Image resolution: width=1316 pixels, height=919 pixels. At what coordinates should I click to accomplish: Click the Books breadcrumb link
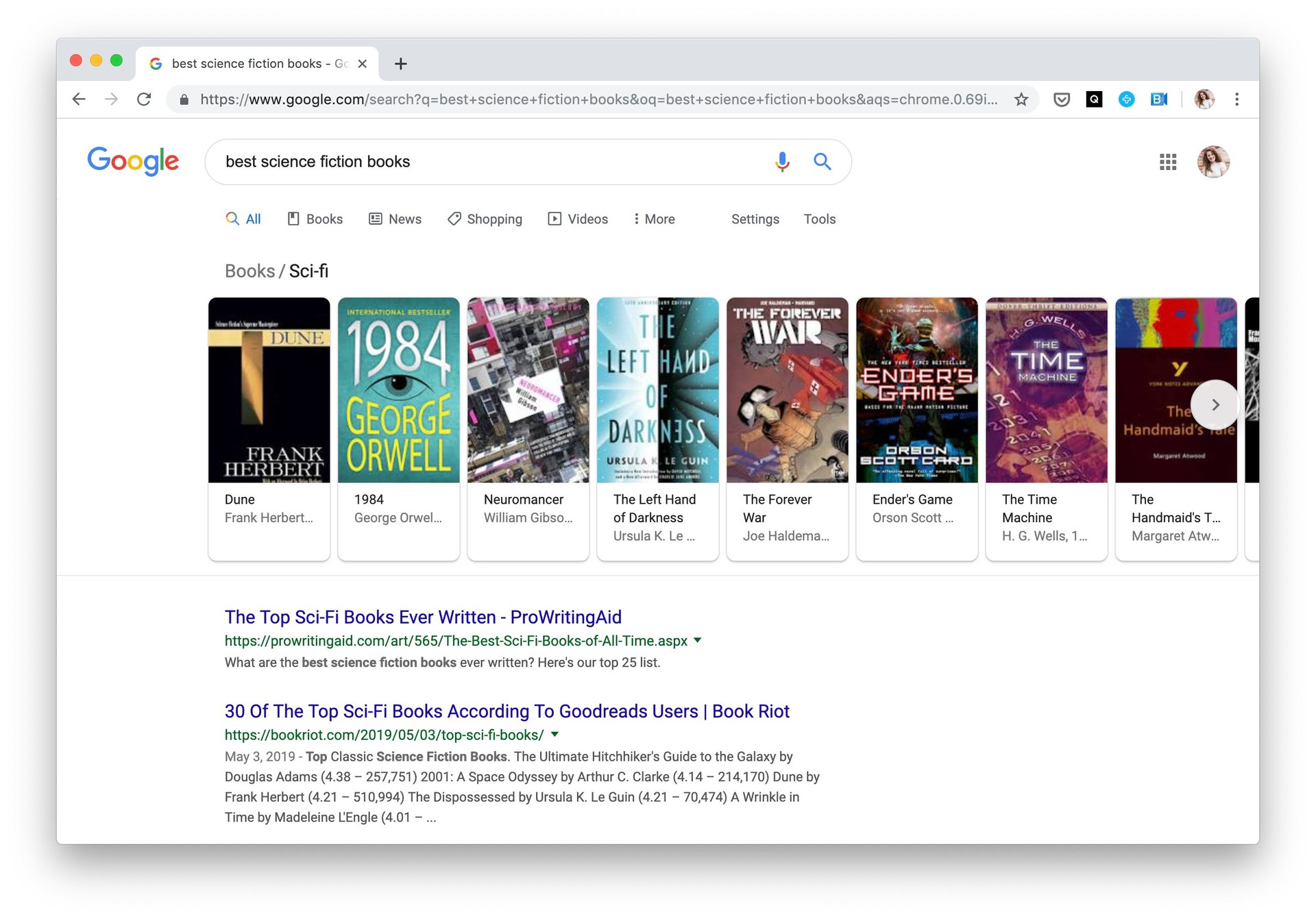(x=249, y=271)
